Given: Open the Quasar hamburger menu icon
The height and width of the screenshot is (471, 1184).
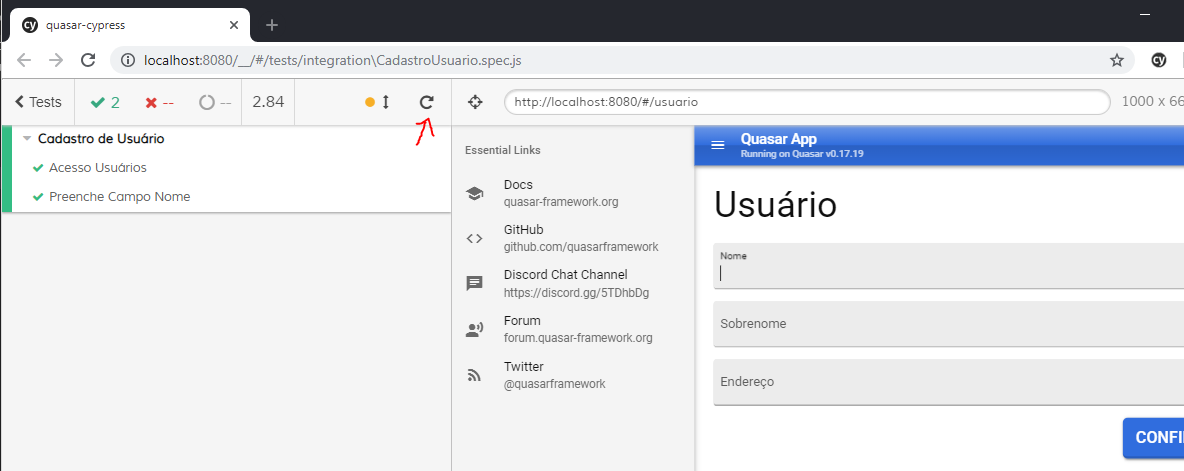Looking at the screenshot, I should [x=717, y=145].
